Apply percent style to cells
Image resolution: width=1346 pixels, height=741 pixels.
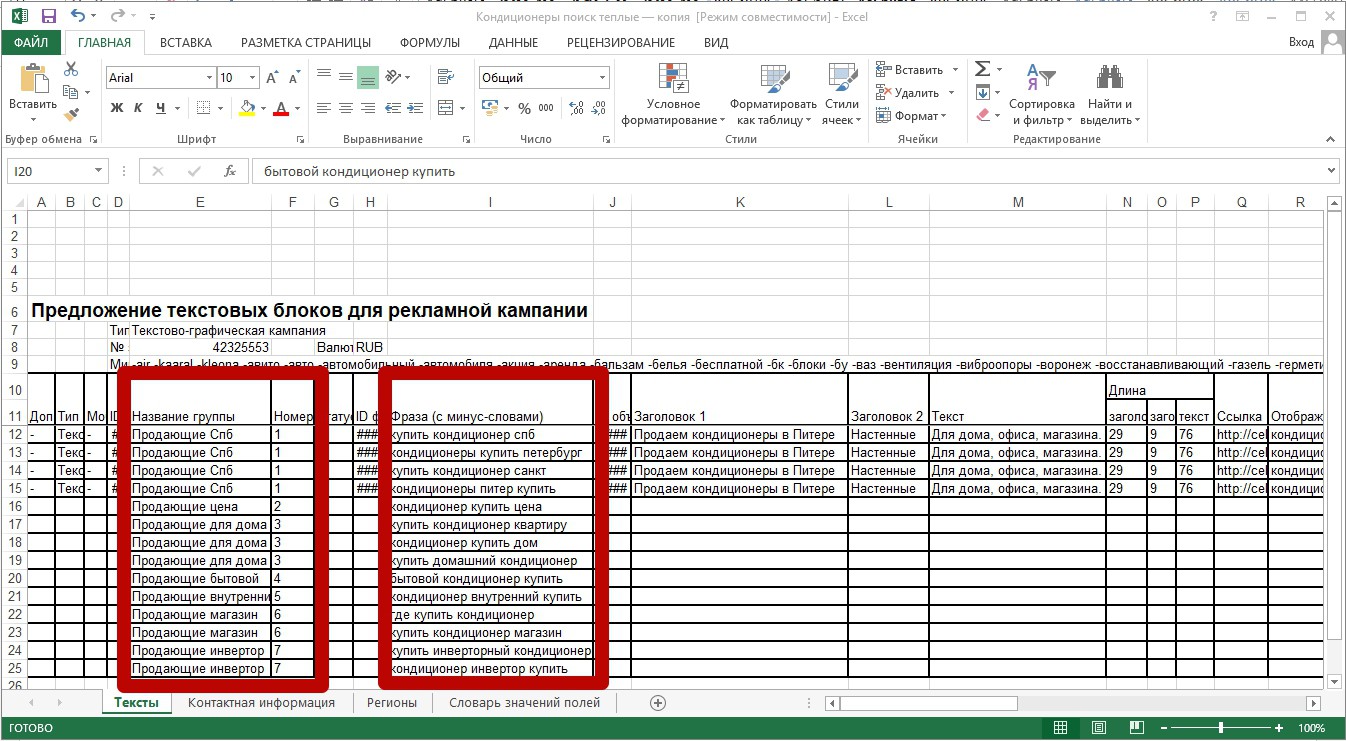coord(523,108)
